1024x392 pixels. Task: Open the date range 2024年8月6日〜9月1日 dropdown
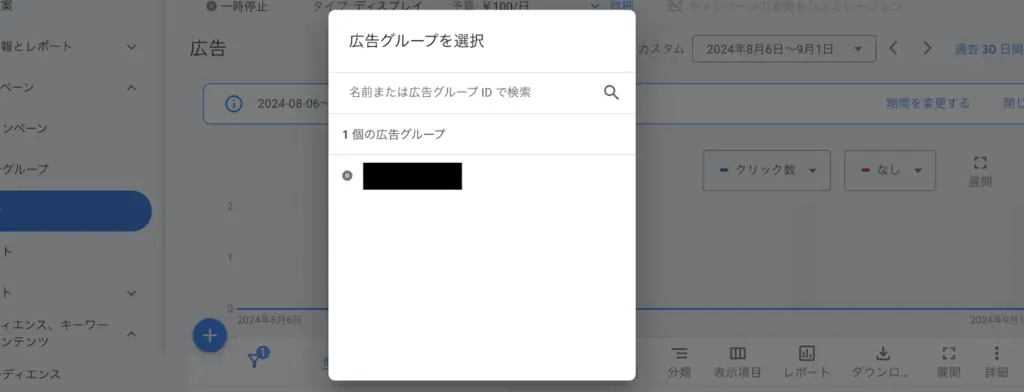click(784, 49)
